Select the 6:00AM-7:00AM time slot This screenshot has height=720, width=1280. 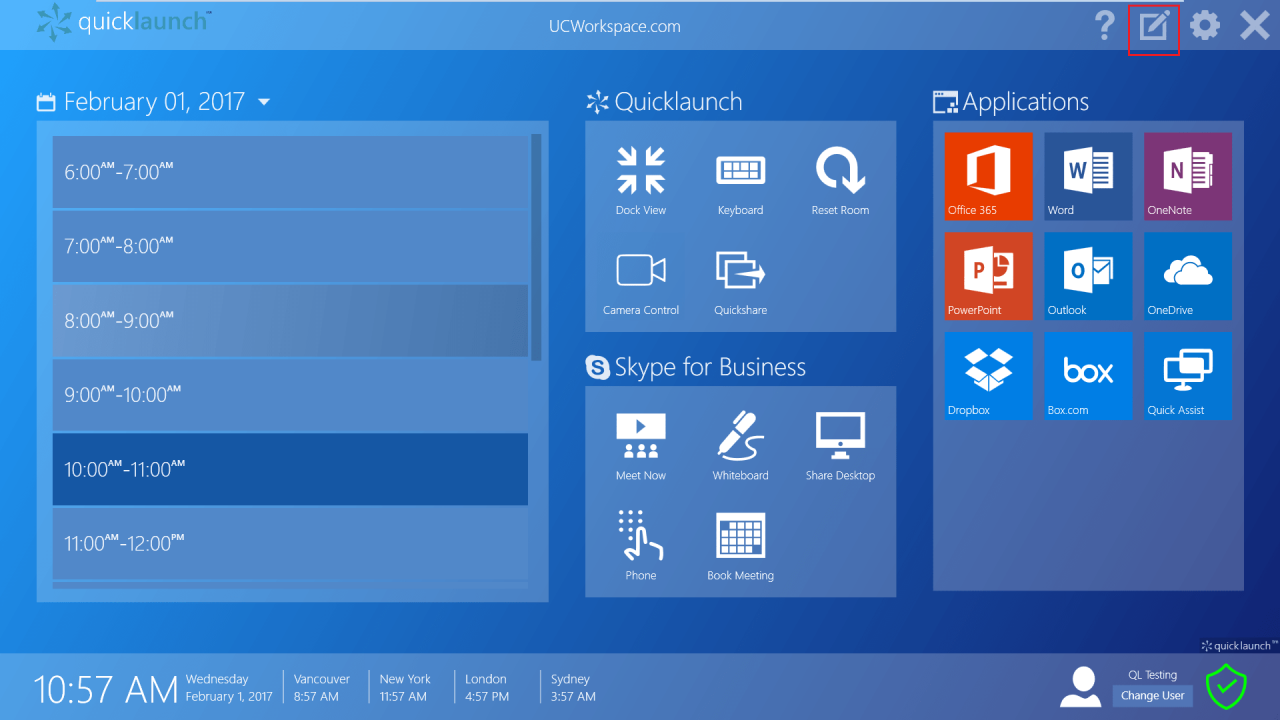point(290,172)
